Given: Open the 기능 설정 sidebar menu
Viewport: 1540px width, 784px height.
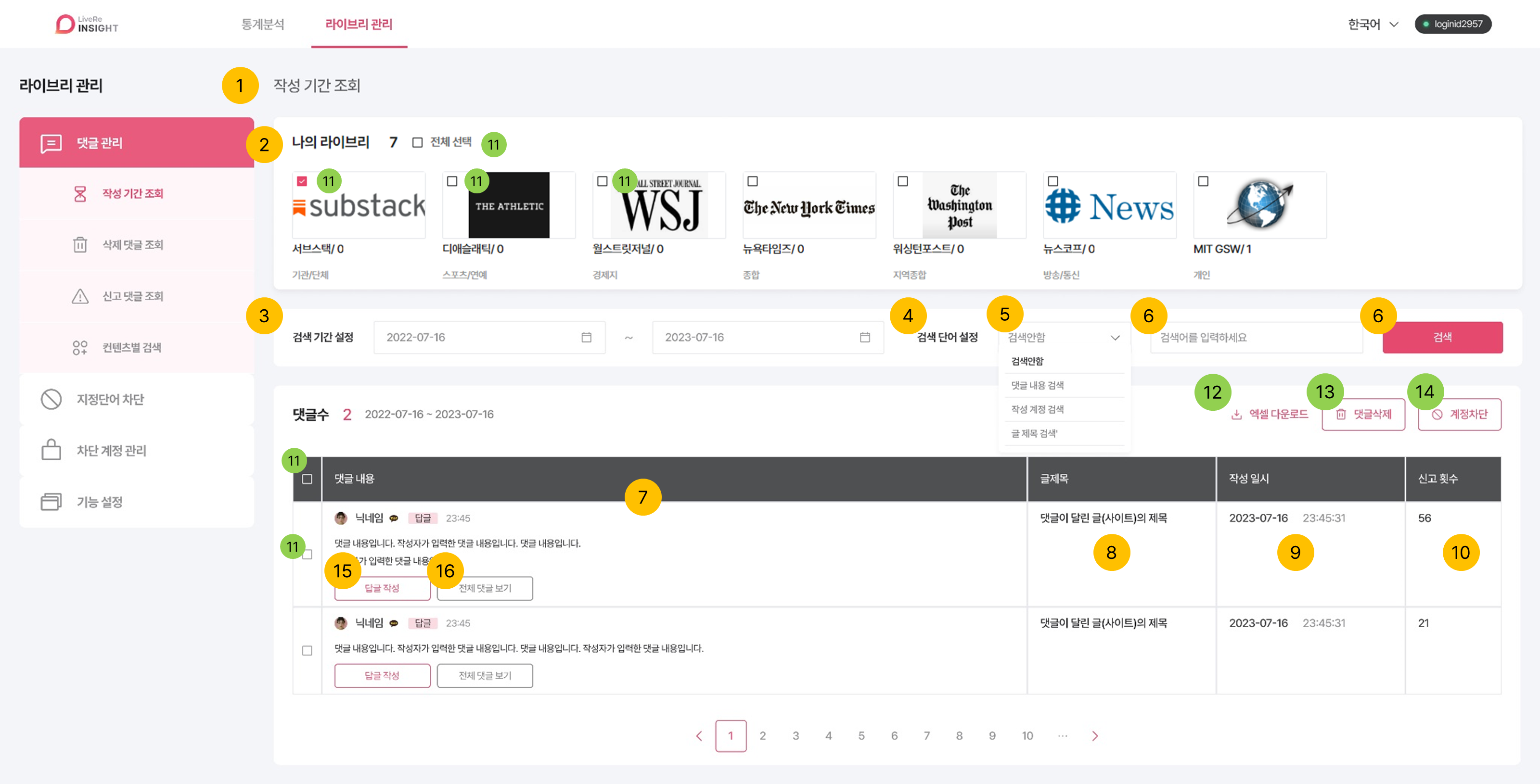Looking at the screenshot, I should coord(99,502).
